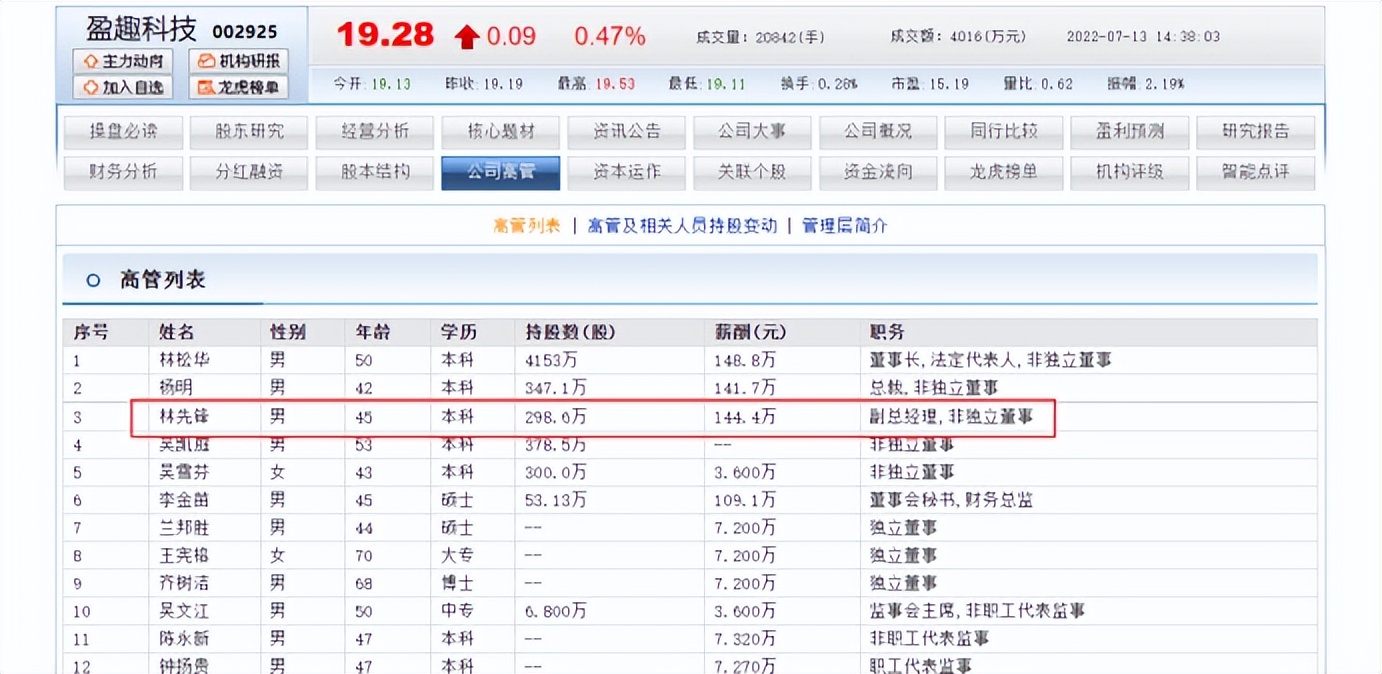Screen dimensions: 1382x674
Task: Switch to the 财务分析 tab
Action: tap(122, 172)
